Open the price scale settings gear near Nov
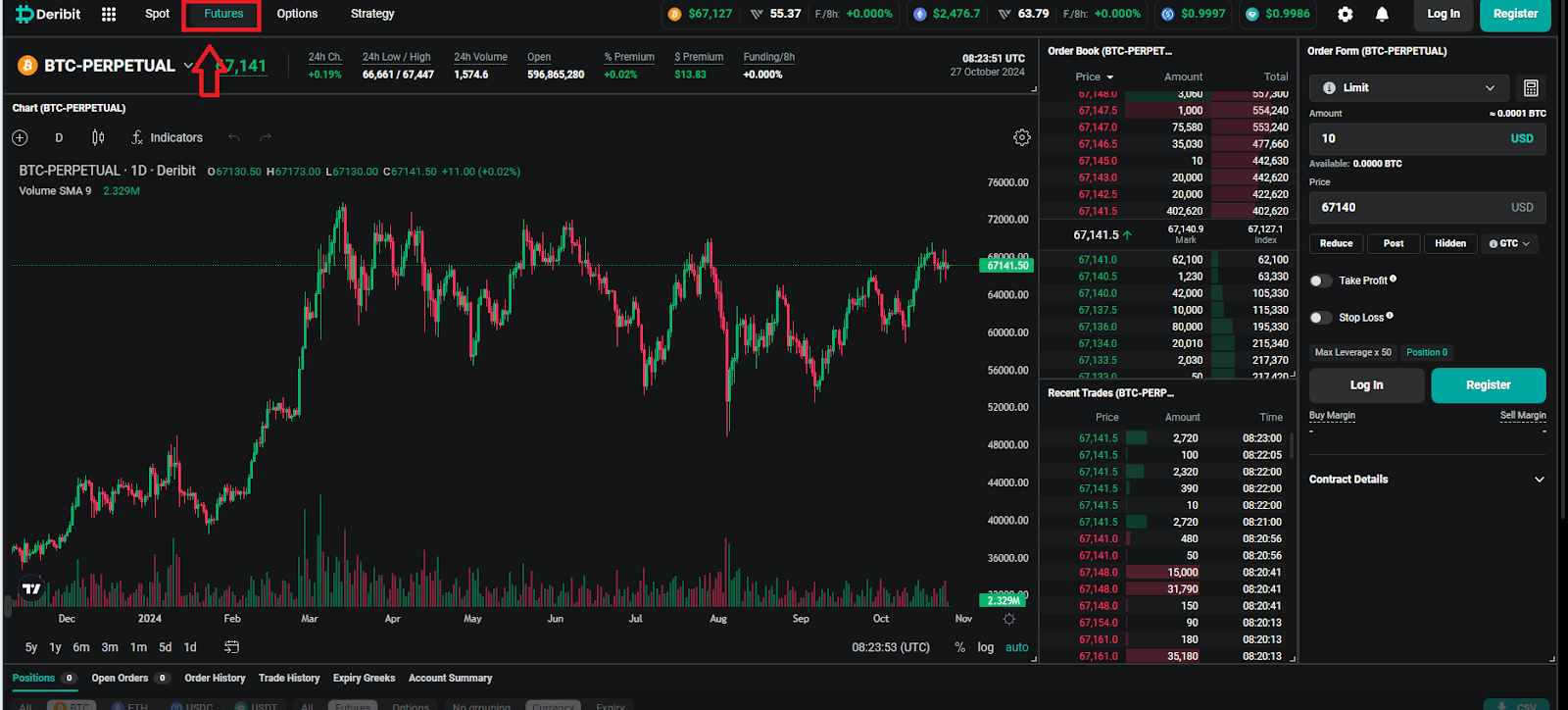 click(1009, 619)
